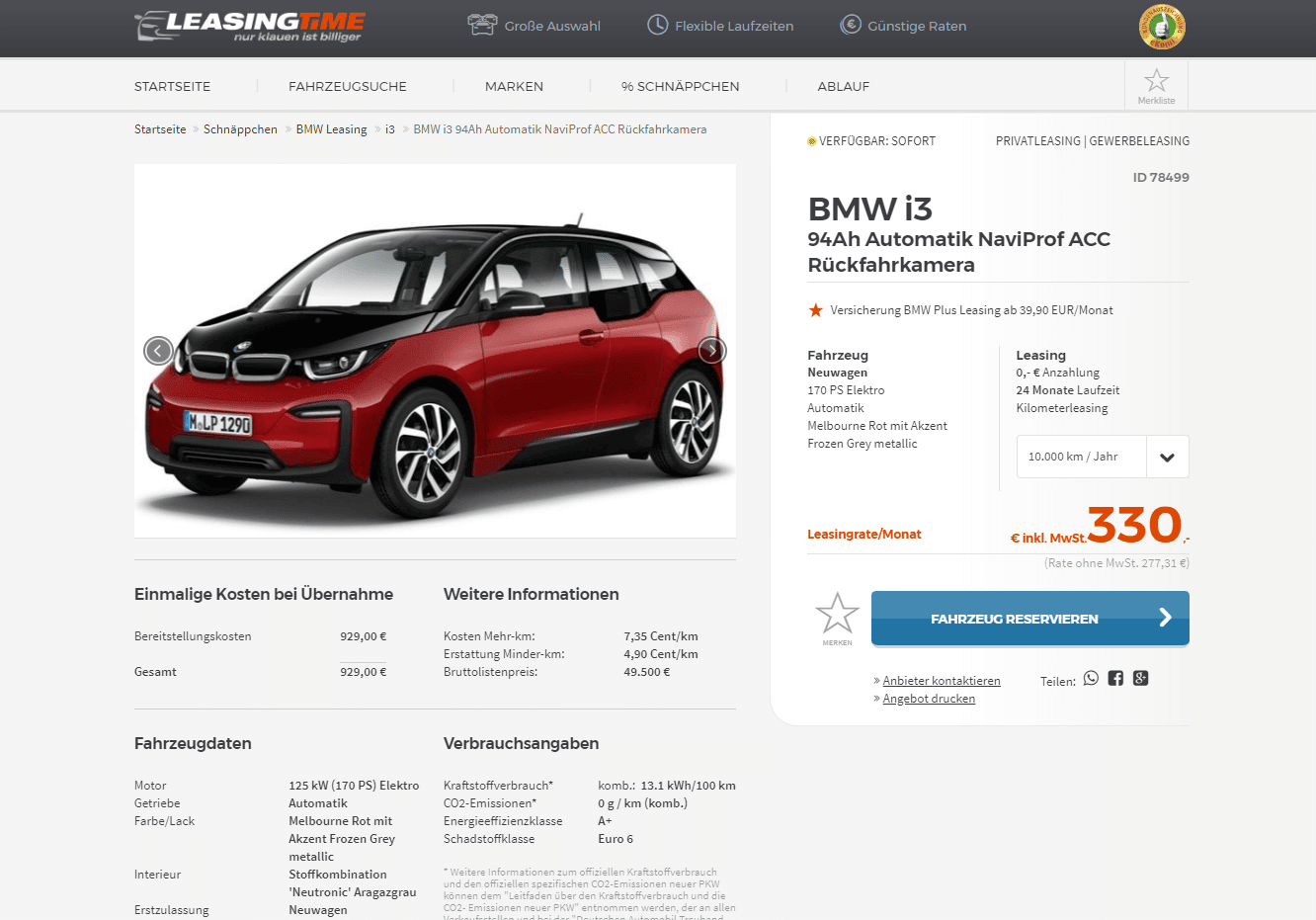1316x920 pixels.
Task: Go to i3 breadcrumb
Action: [x=390, y=129]
